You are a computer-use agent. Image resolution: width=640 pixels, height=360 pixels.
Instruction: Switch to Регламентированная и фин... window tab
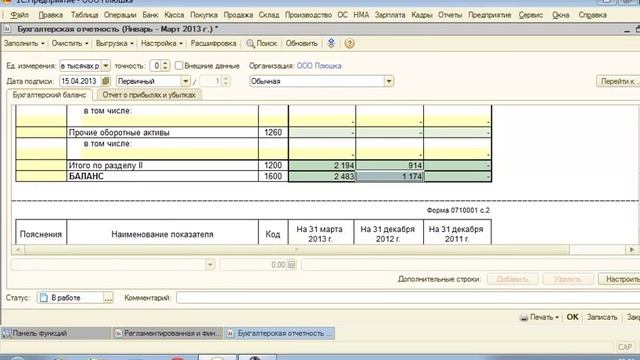(x=167, y=333)
